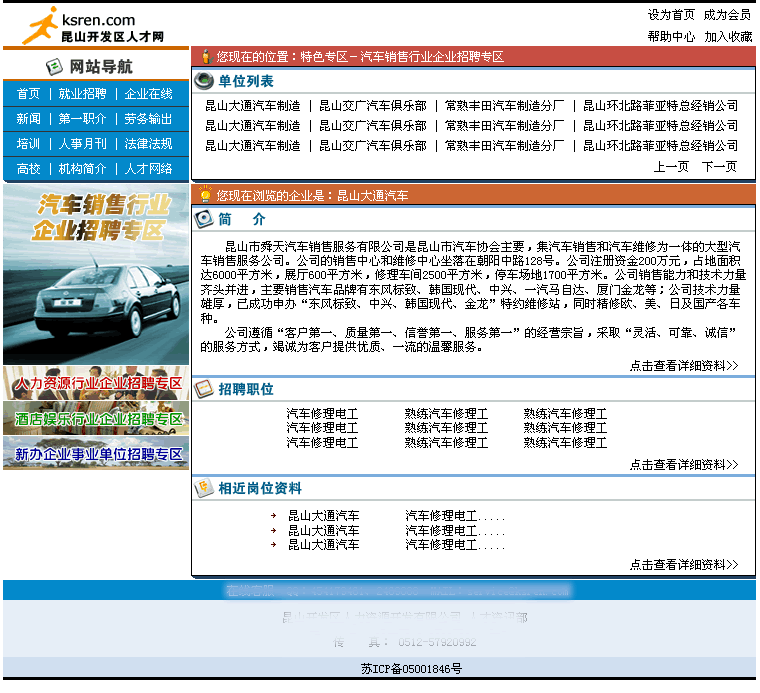
Task: Open 设为首页 link
Action: 671,15
